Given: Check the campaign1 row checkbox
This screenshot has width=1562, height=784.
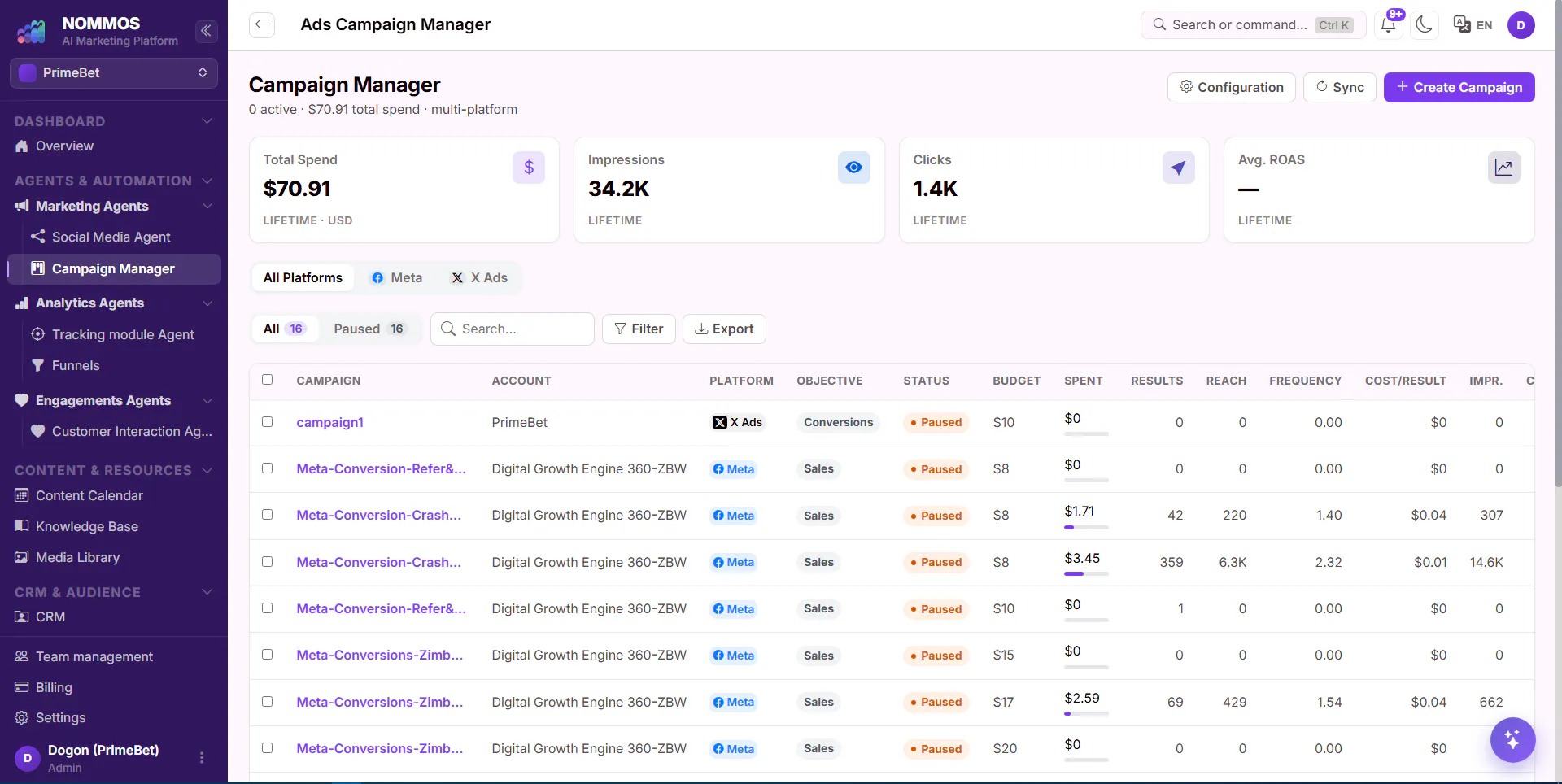Looking at the screenshot, I should click(x=267, y=422).
